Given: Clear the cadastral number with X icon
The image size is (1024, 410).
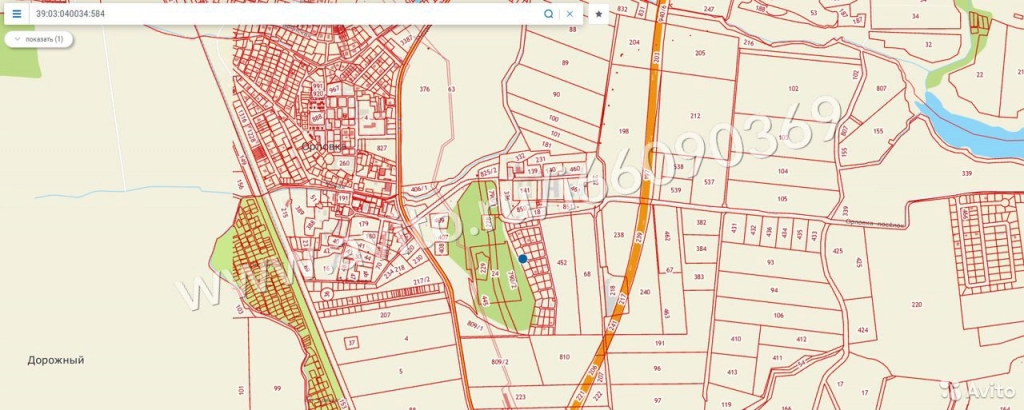Looking at the screenshot, I should click(x=570, y=15).
